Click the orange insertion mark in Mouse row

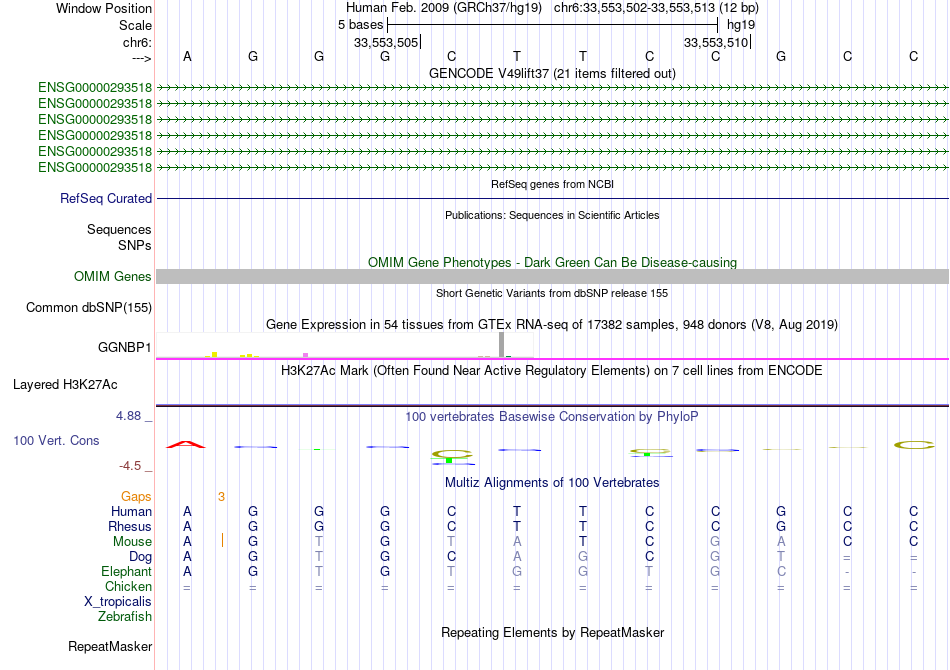(x=222, y=540)
